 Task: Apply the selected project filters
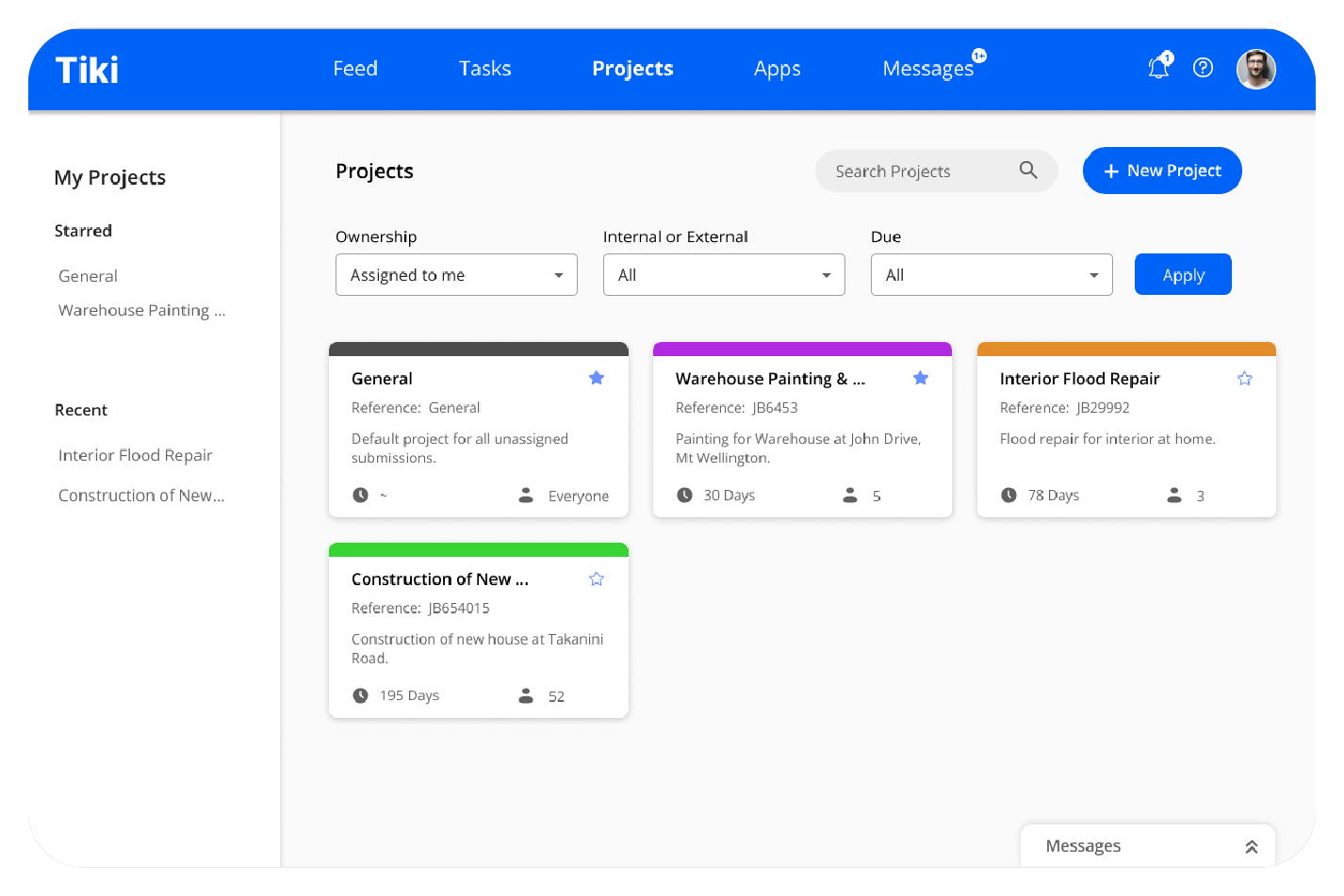click(1183, 274)
